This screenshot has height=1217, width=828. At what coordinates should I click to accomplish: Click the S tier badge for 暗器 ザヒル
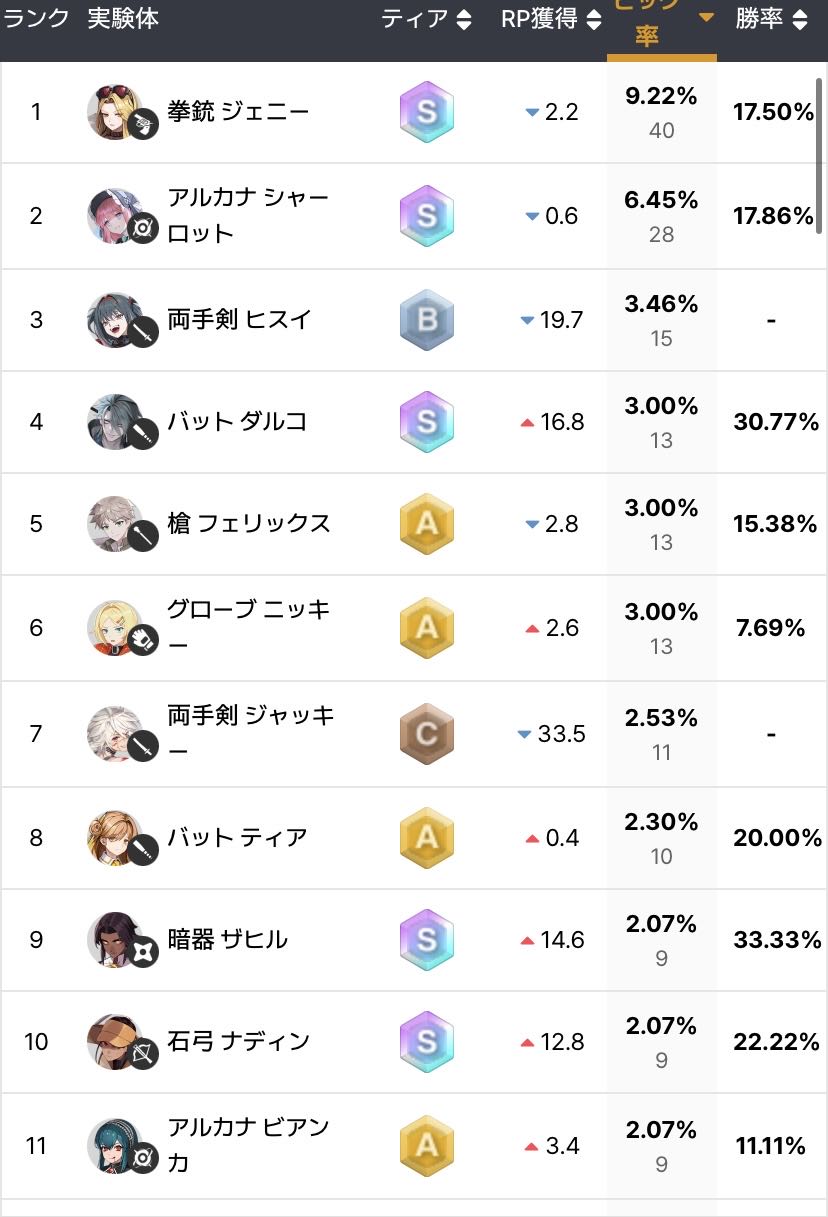pos(427,939)
